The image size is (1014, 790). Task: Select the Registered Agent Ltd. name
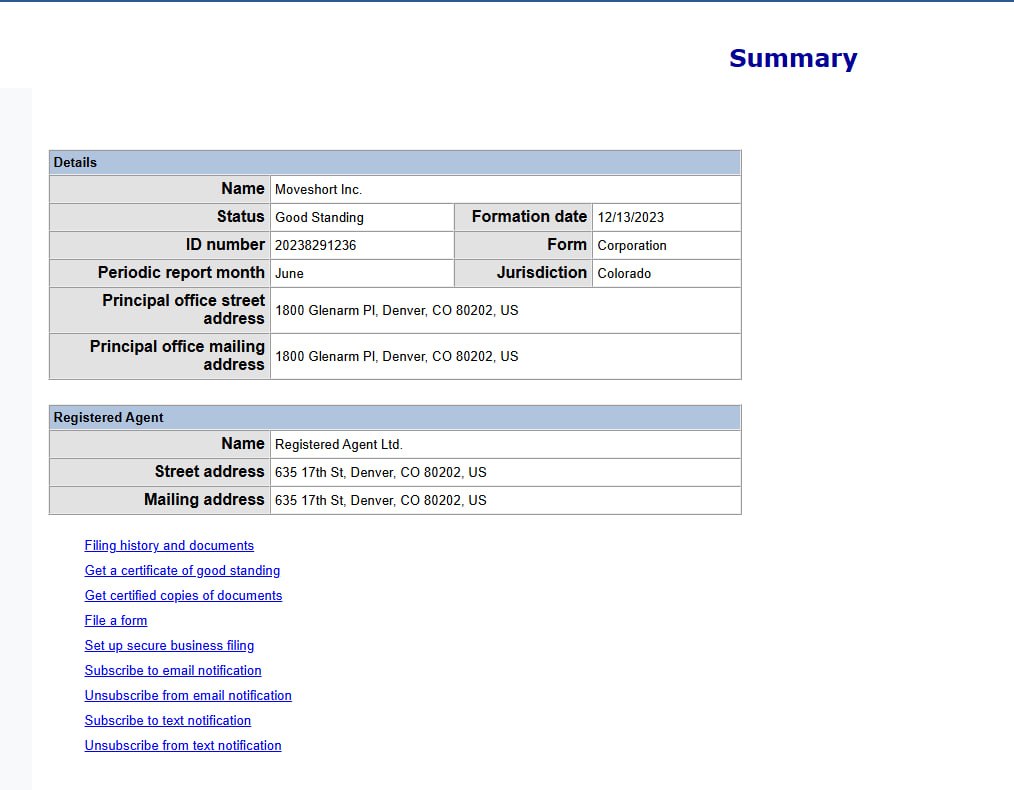(339, 445)
